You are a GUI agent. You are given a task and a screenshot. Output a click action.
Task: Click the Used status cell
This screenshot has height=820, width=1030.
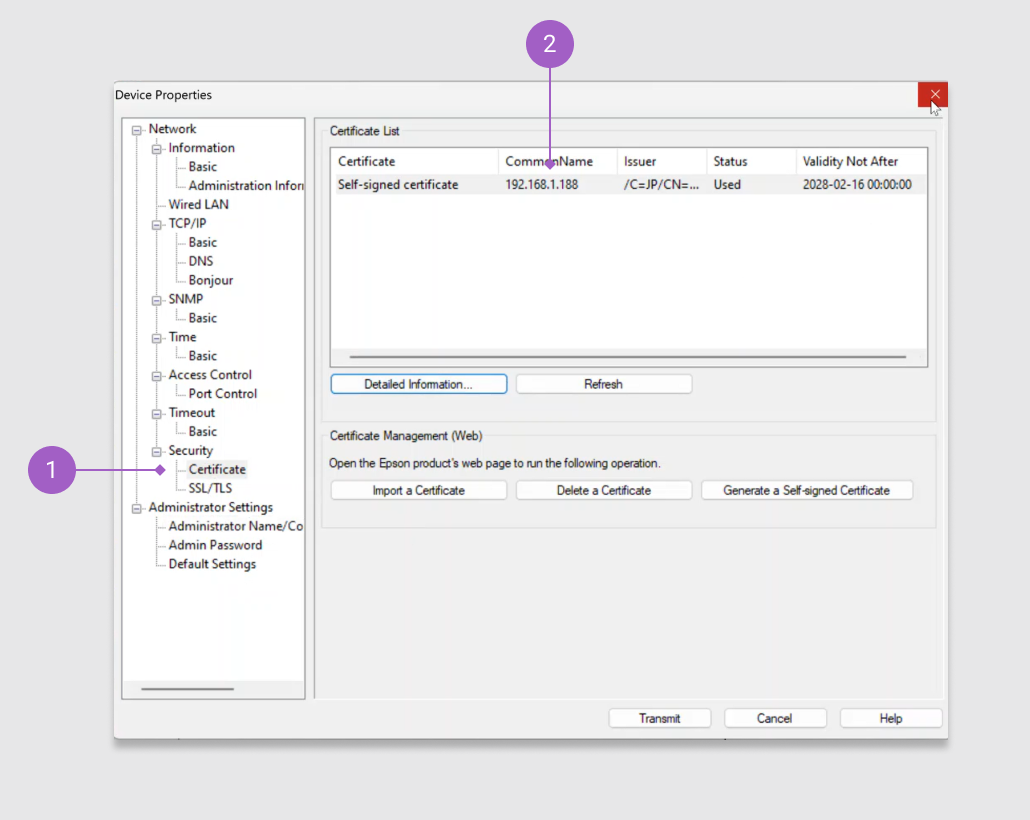pyautogui.click(x=727, y=185)
